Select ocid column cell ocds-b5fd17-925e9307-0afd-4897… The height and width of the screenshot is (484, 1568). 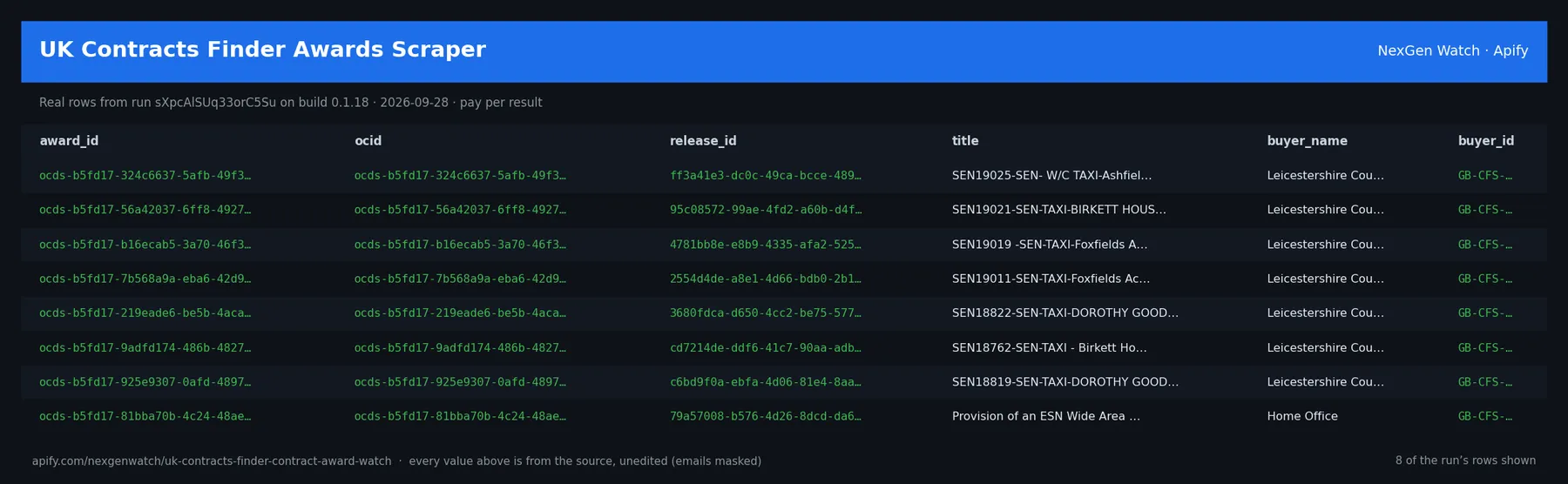(460, 382)
